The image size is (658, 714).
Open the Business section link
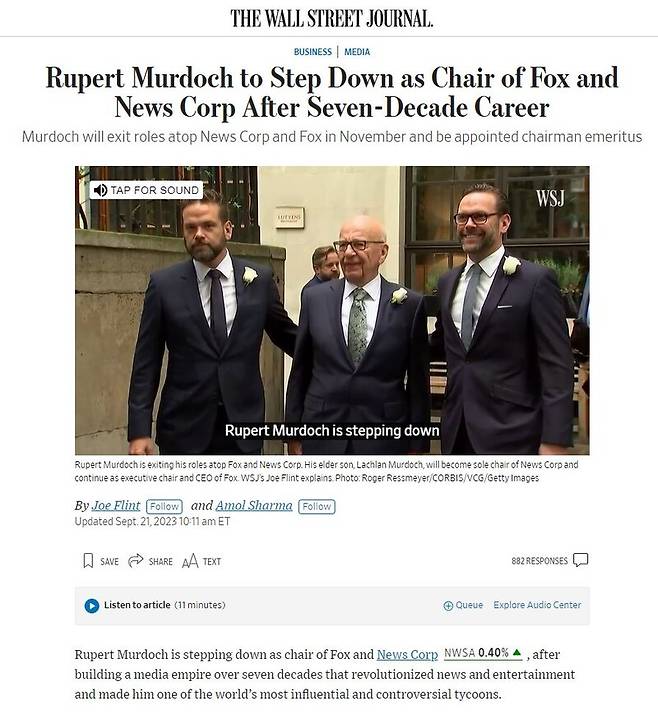click(x=313, y=52)
